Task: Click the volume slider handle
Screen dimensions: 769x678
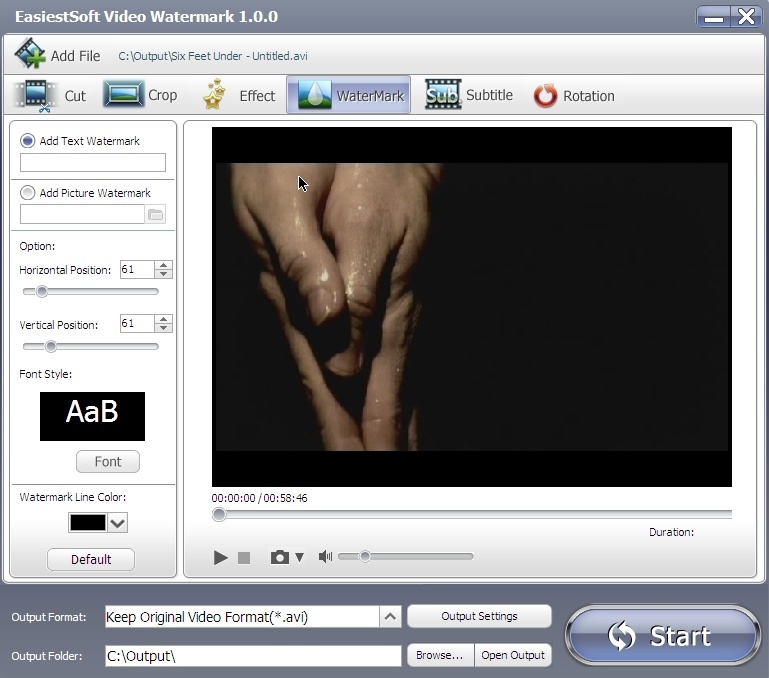Action: coord(364,556)
